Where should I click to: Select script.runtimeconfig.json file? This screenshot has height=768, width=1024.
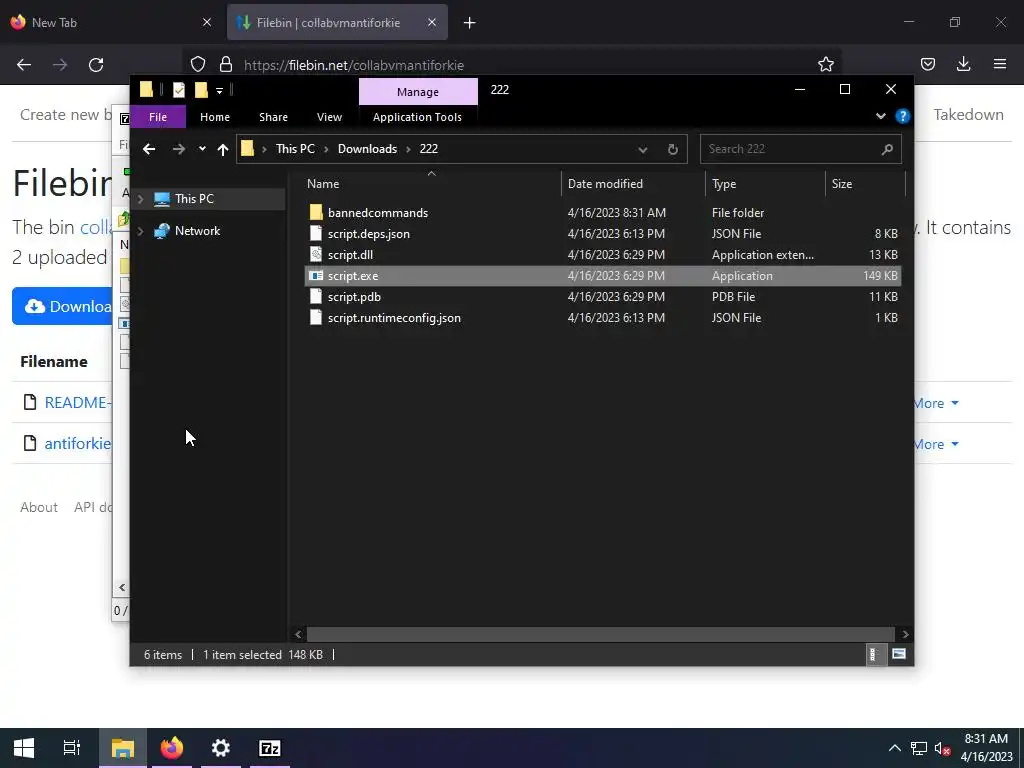(x=394, y=317)
